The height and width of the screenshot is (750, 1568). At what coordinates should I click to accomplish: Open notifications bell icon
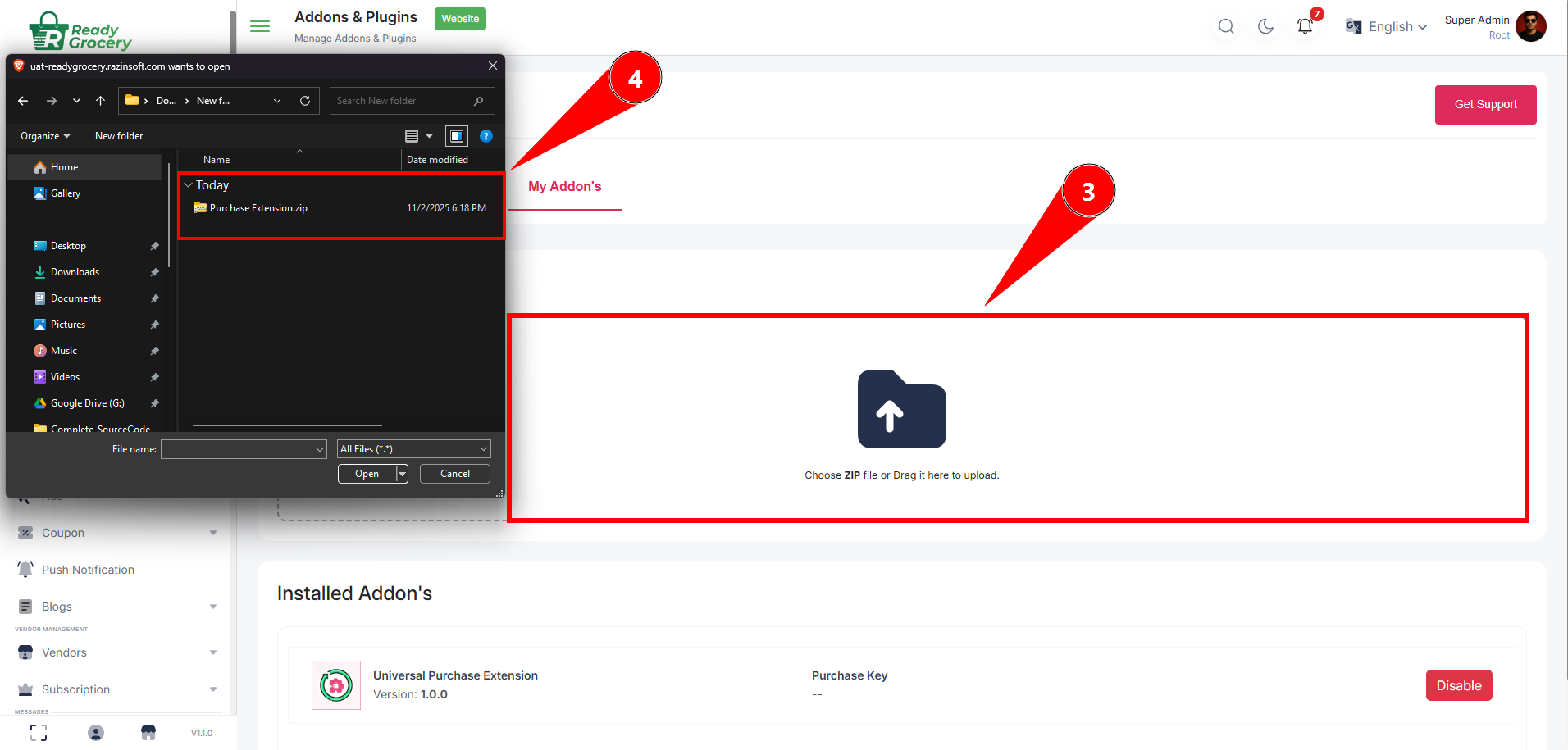pos(1305,26)
